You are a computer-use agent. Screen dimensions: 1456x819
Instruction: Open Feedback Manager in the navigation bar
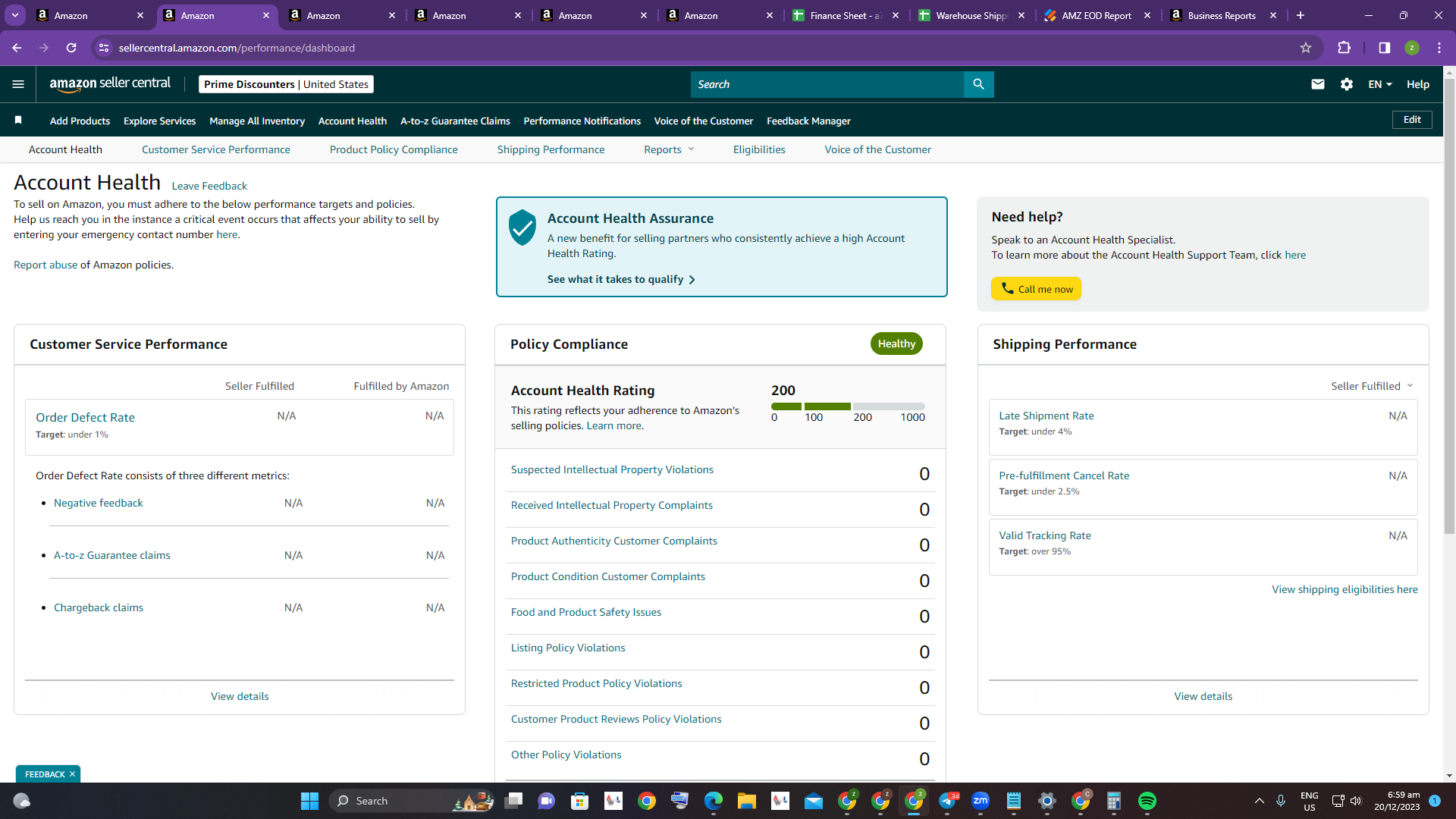pos(808,121)
